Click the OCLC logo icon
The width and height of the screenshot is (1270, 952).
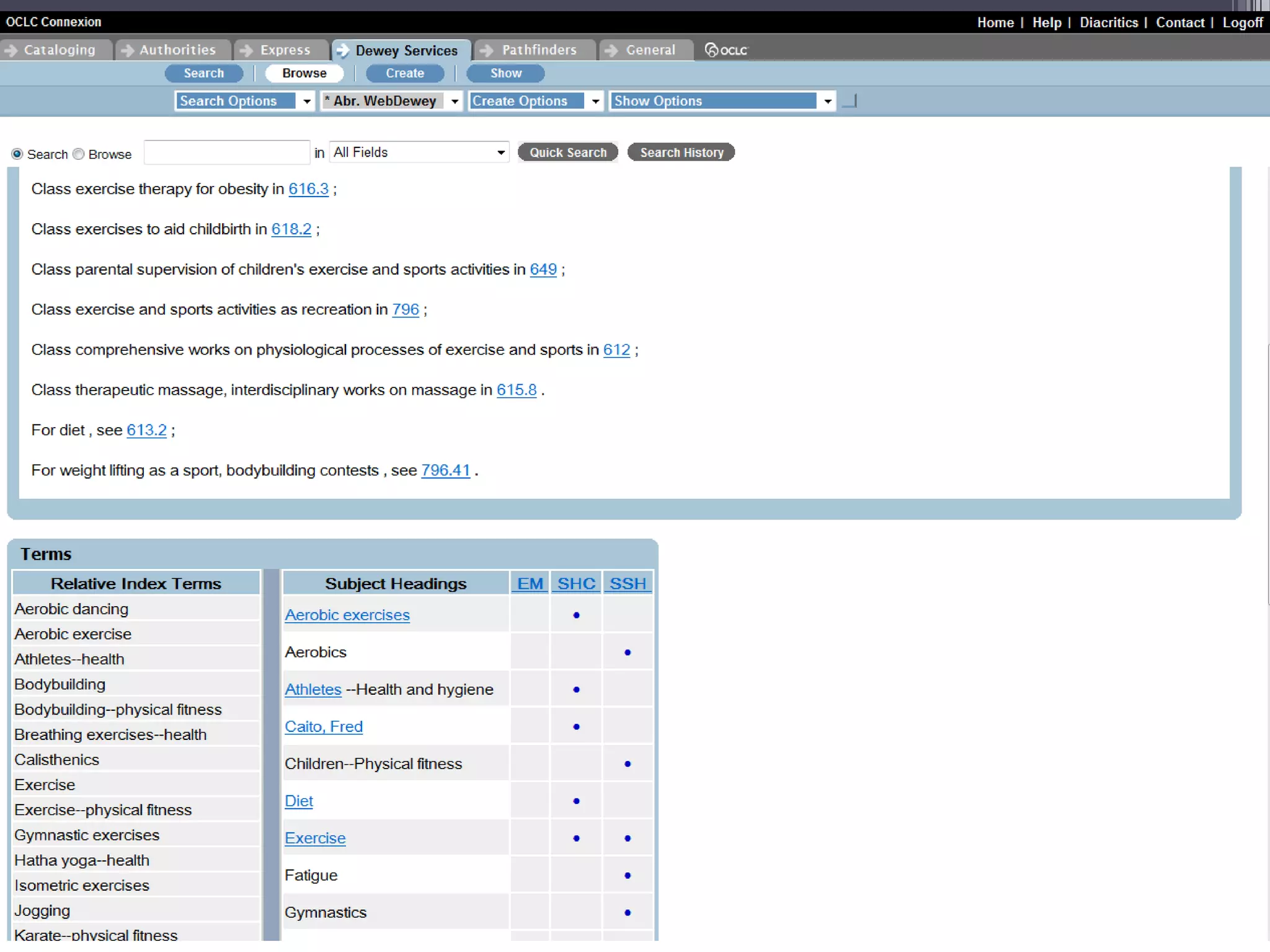coord(711,50)
